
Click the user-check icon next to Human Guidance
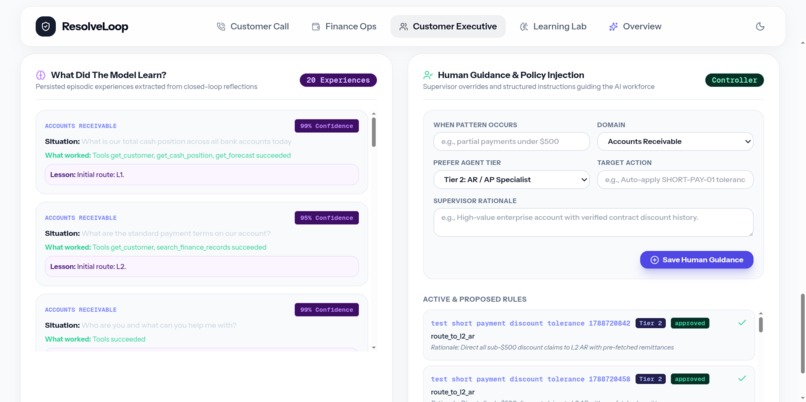point(428,75)
